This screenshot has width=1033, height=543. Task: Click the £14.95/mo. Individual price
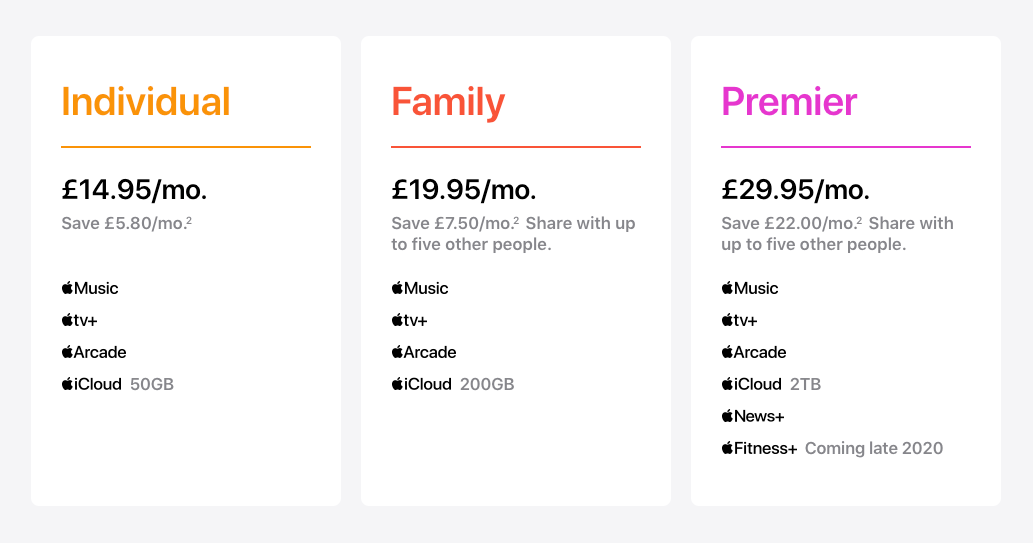click(x=134, y=188)
